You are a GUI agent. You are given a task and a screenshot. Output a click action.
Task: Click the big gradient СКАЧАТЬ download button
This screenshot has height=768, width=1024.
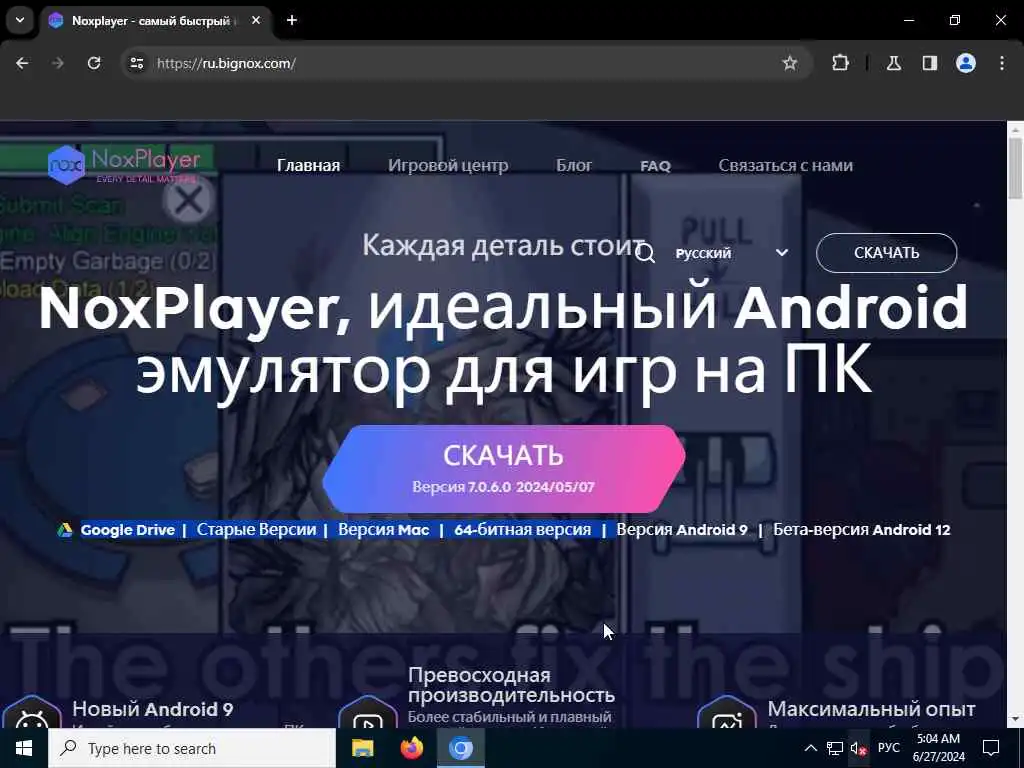point(504,469)
